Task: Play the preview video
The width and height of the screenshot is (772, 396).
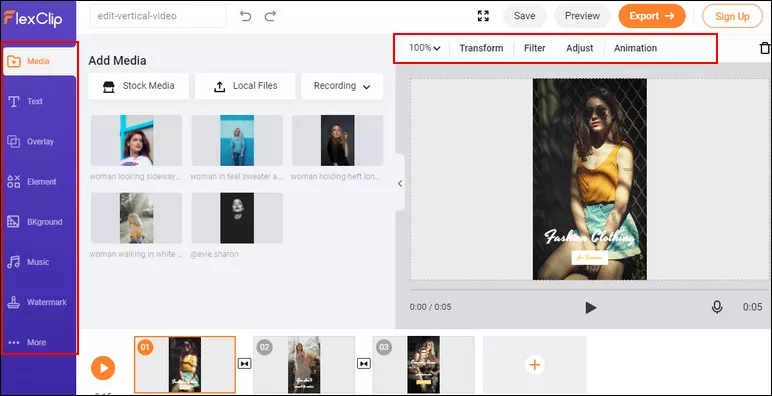Action: point(590,308)
